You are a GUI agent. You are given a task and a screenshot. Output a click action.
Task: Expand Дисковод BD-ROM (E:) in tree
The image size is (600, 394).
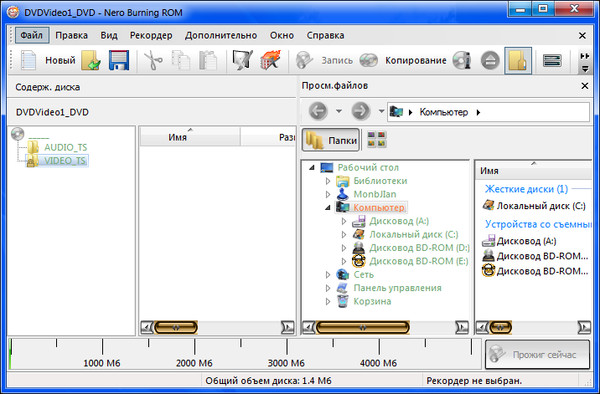(x=344, y=261)
